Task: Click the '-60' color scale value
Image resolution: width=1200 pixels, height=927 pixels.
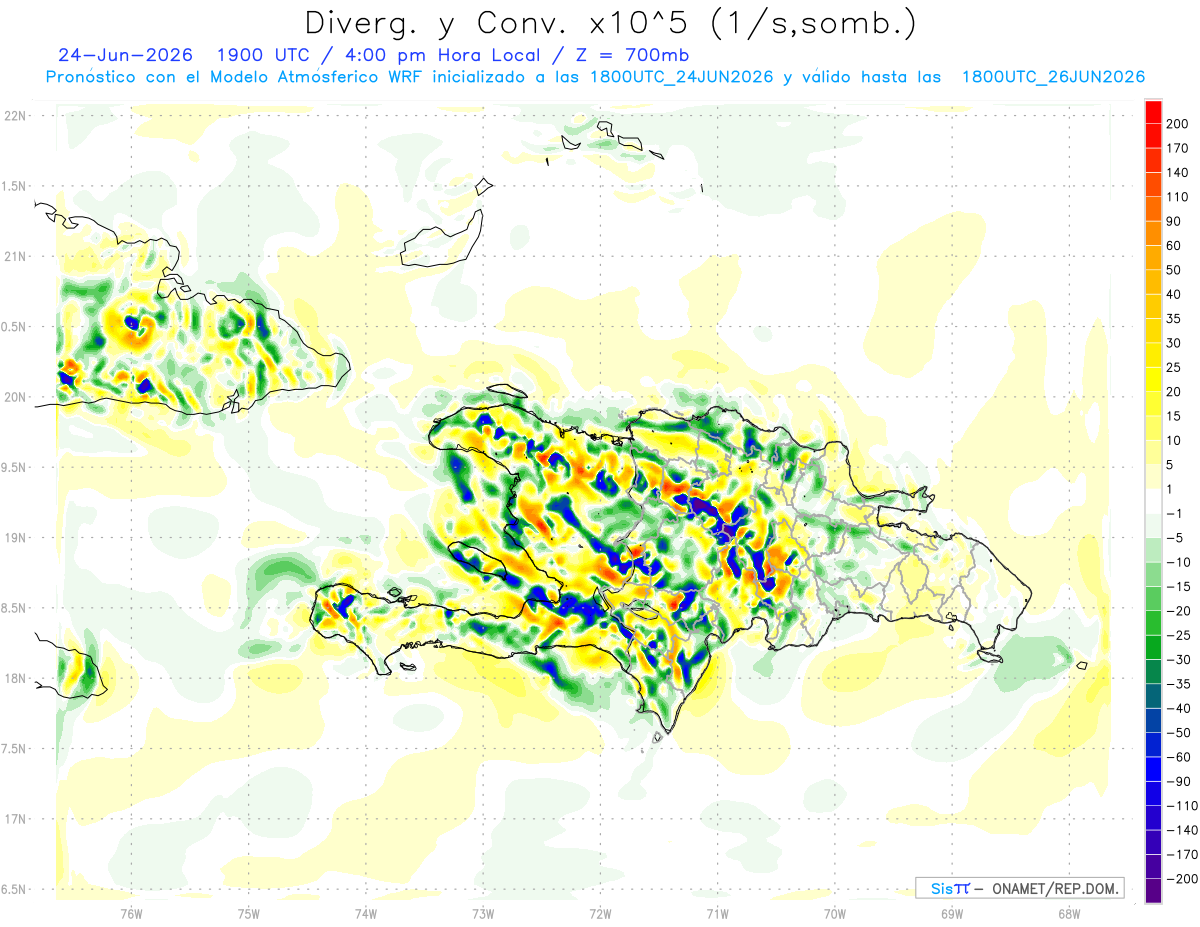Action: (1180, 757)
